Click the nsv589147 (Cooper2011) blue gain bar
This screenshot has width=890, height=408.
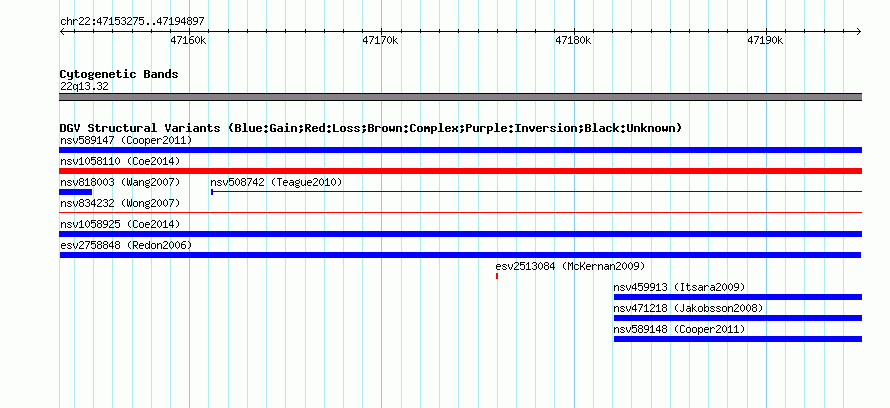coord(460,150)
